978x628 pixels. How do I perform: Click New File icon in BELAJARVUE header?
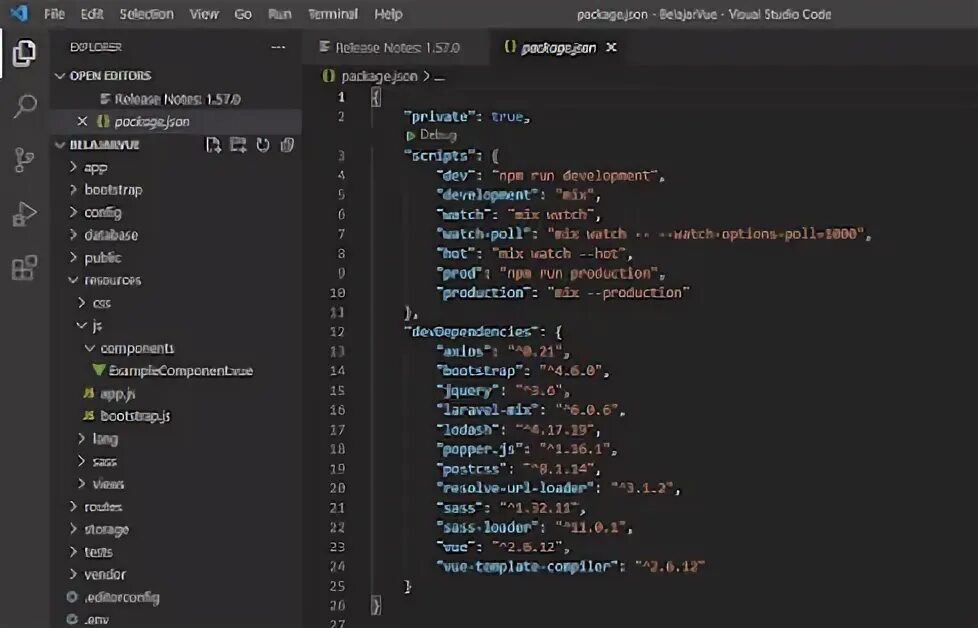pyautogui.click(x=213, y=145)
